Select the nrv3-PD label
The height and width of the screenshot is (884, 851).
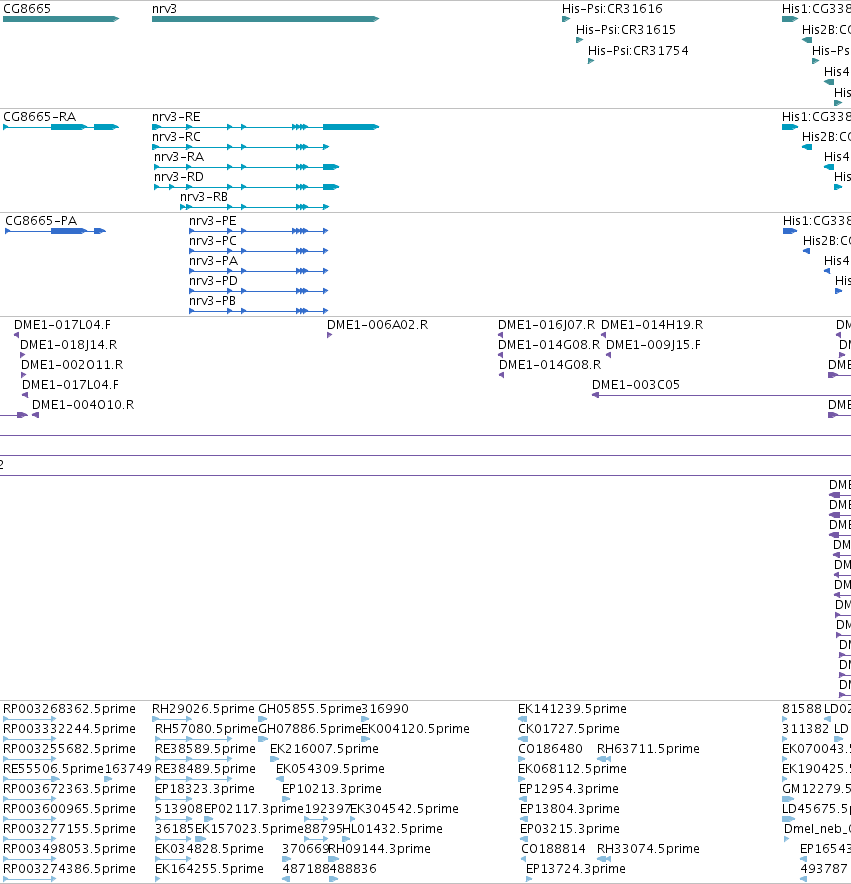point(213,281)
